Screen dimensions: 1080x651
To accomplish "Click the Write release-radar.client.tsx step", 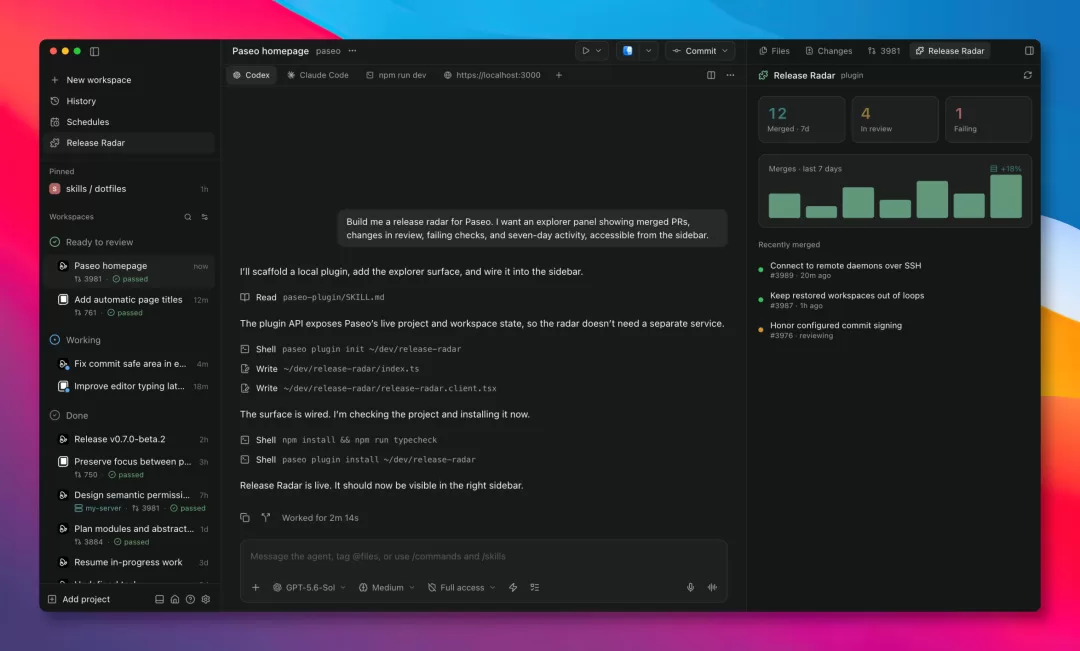I will 368,389.
